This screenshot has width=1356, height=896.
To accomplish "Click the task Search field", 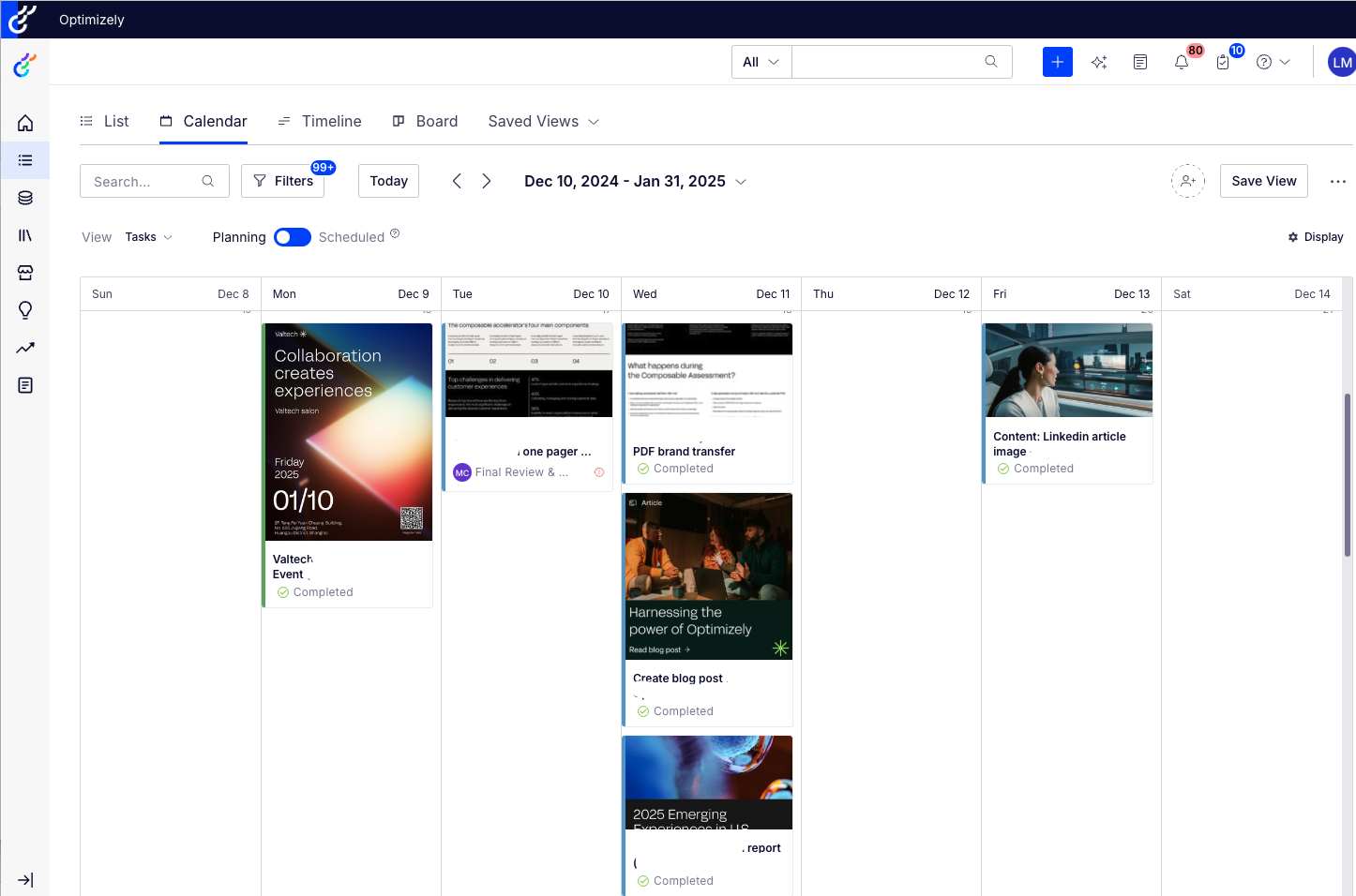I will click(x=155, y=181).
